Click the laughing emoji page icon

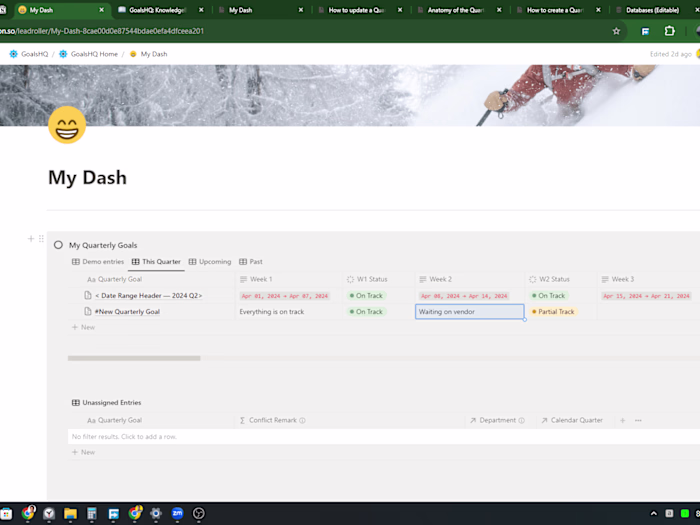pos(67,125)
